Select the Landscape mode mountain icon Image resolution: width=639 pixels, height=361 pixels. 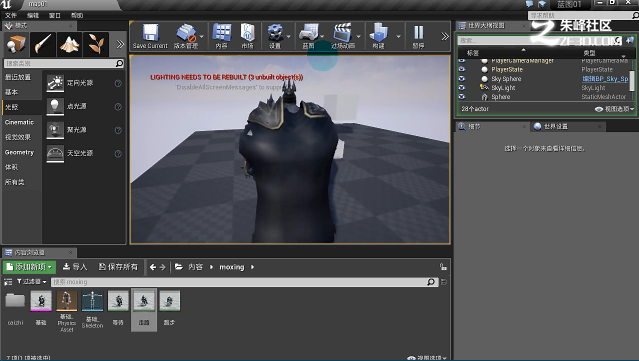point(69,44)
